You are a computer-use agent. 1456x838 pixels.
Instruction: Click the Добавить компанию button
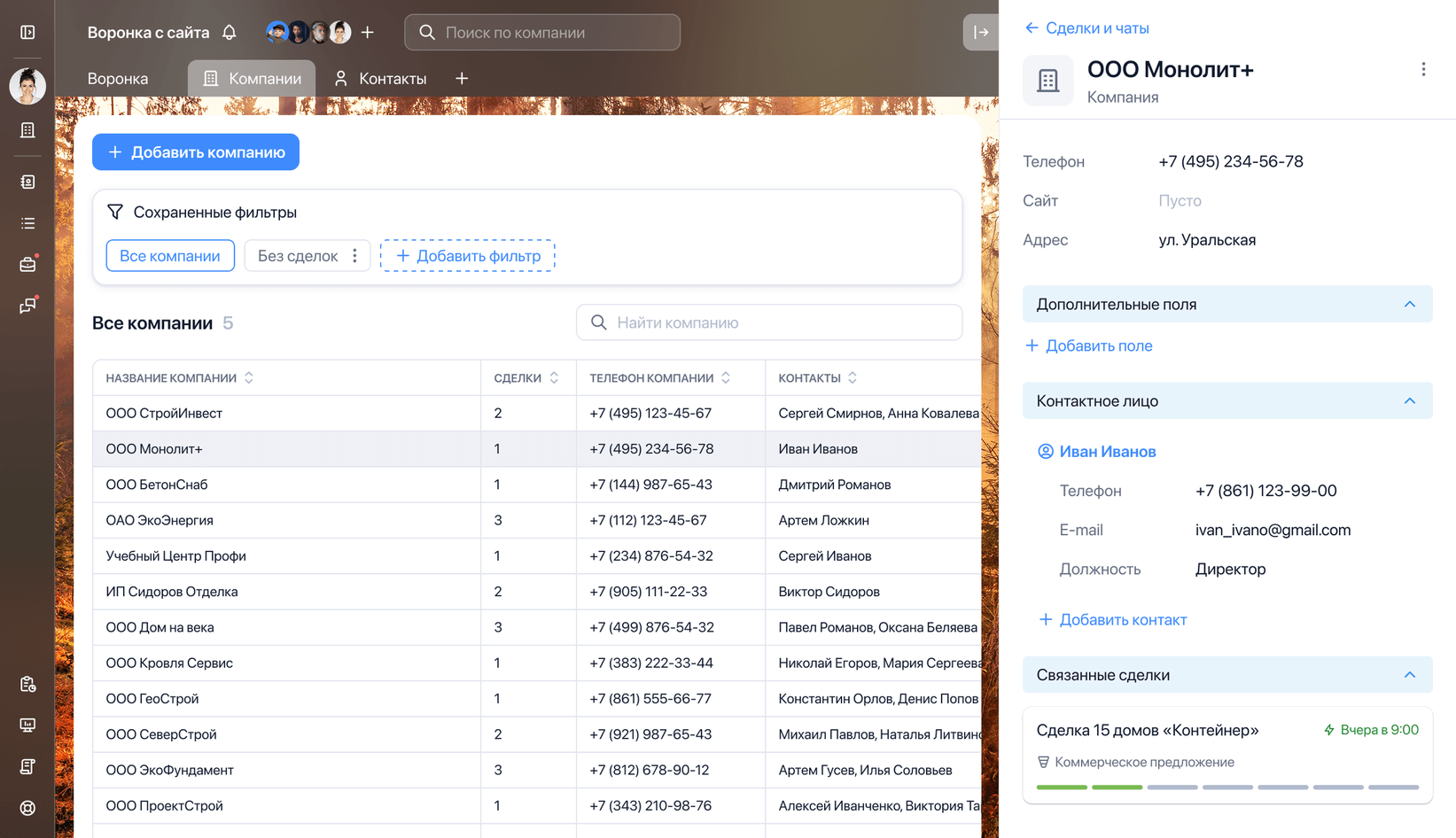(196, 152)
